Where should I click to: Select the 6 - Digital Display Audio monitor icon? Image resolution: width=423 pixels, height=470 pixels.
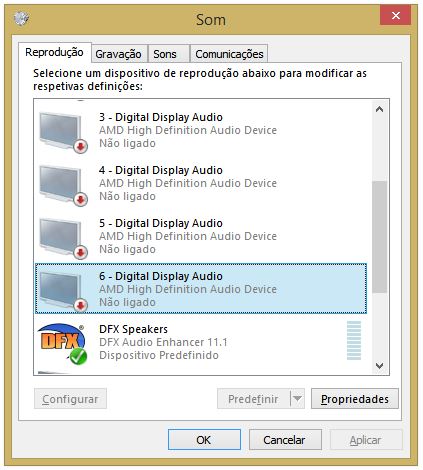click(63, 291)
